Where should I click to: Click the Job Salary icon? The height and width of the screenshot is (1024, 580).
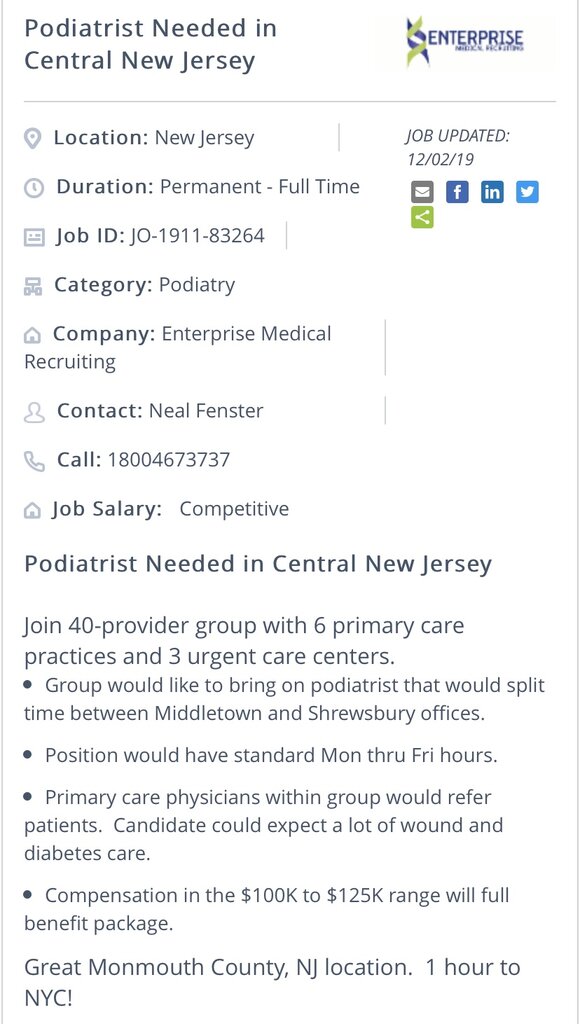(32, 511)
